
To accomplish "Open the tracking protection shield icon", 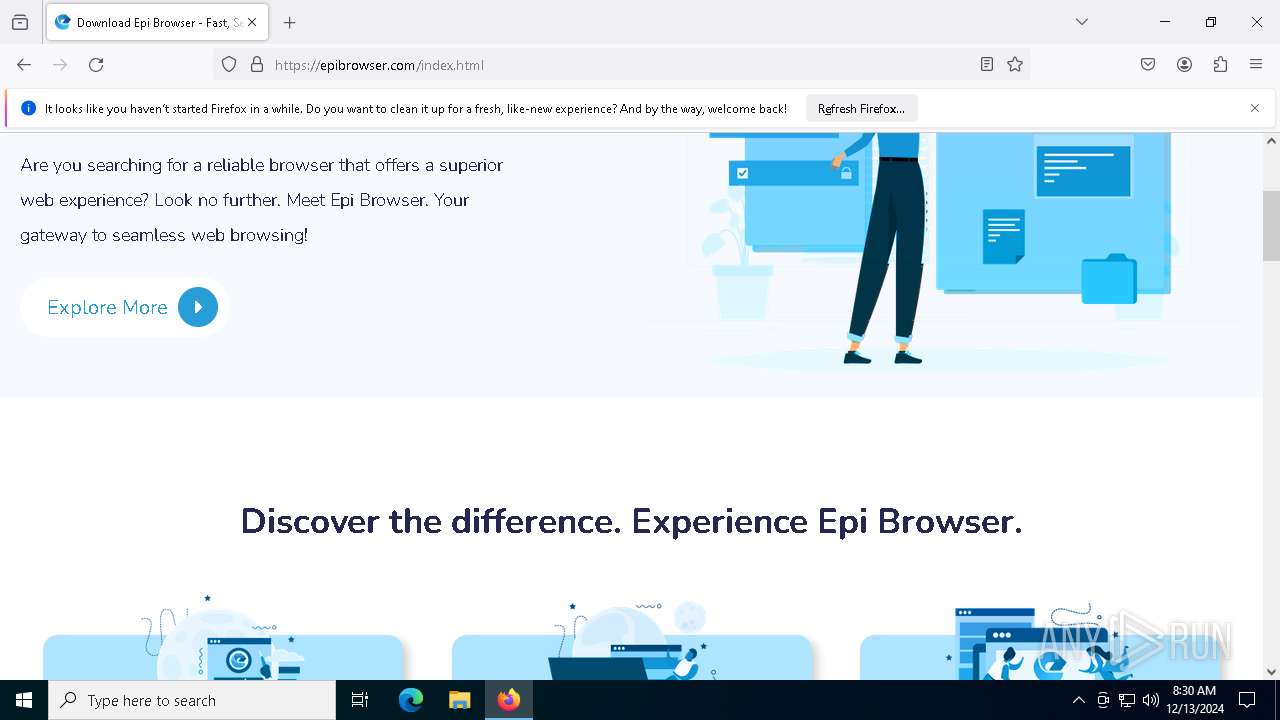I will tap(229, 65).
